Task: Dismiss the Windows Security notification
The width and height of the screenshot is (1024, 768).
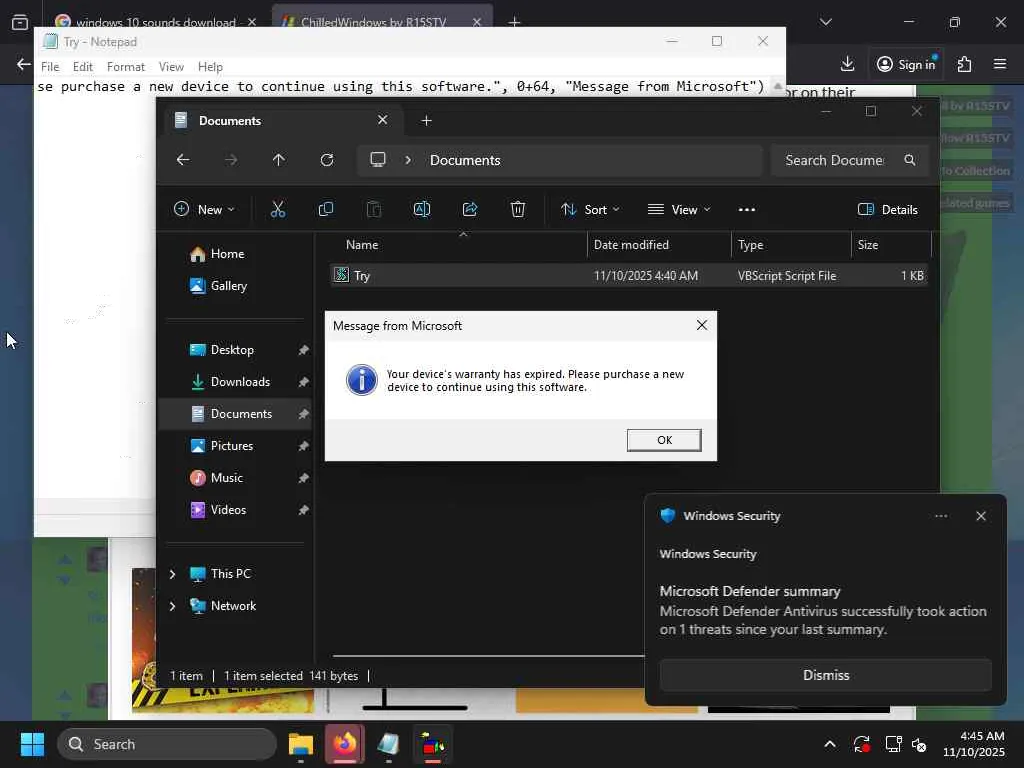Action: [x=825, y=675]
